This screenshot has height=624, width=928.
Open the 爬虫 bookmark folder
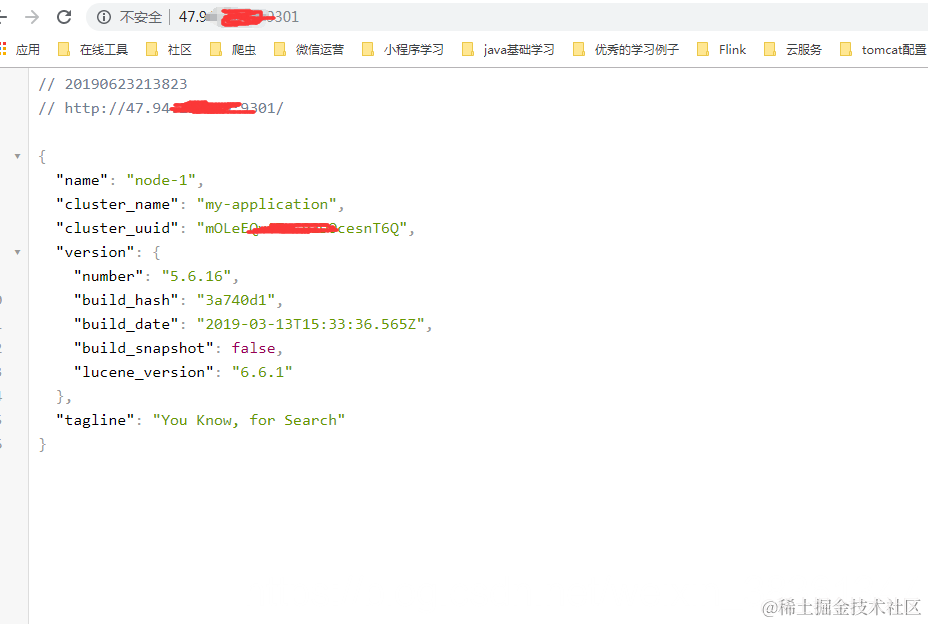pos(233,50)
